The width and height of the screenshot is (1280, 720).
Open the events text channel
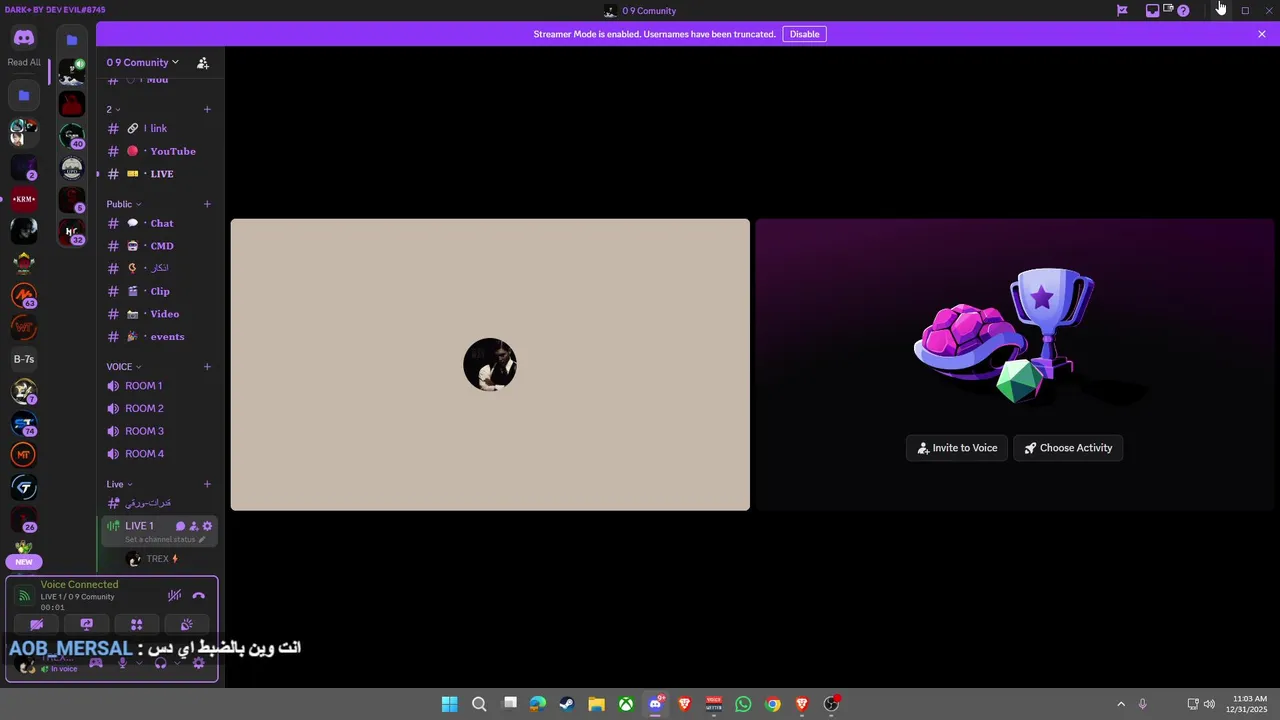tap(160, 337)
